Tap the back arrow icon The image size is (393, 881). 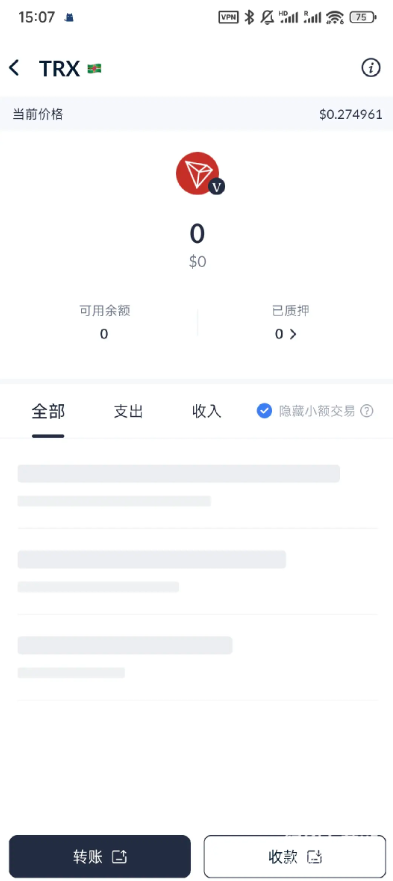pyautogui.click(x=14, y=68)
